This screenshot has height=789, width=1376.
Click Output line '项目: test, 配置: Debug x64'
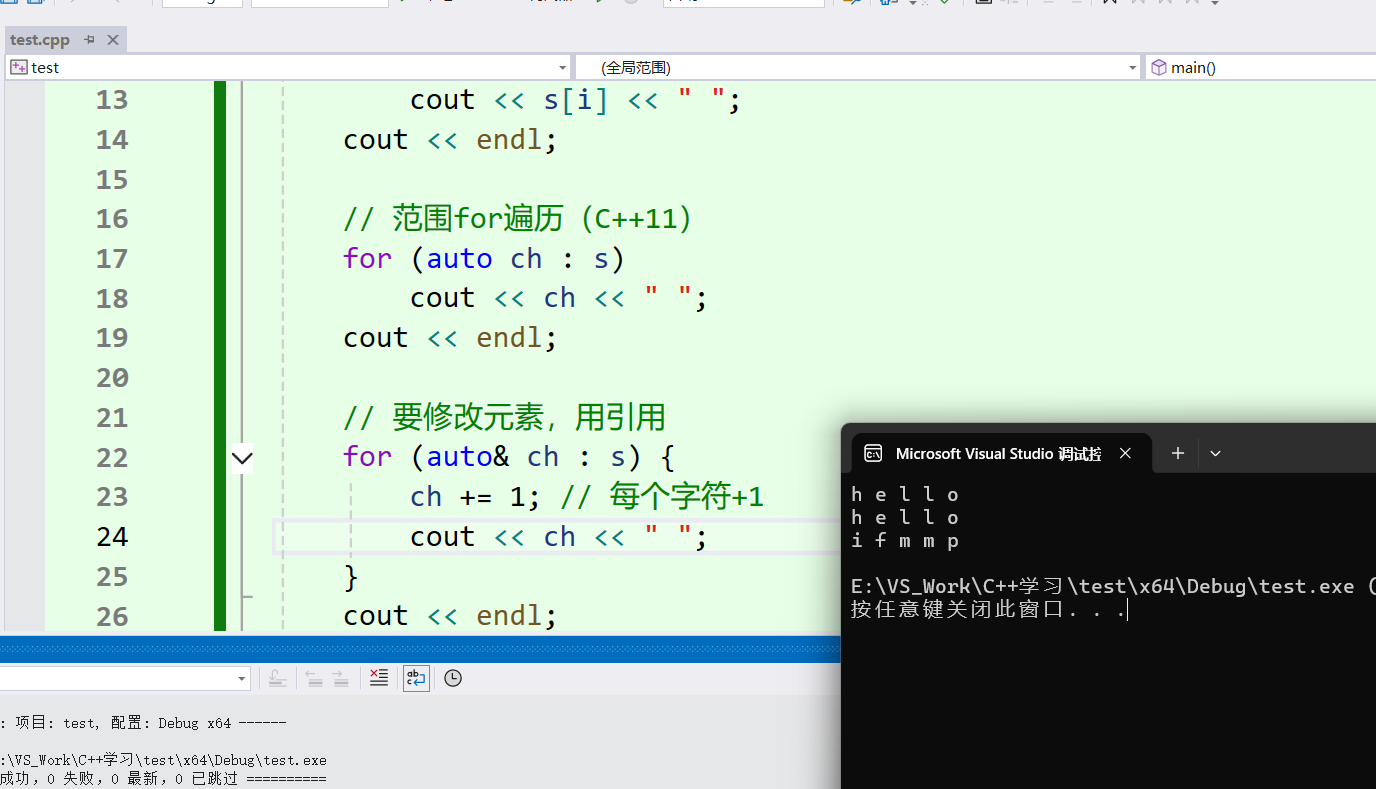[150, 723]
